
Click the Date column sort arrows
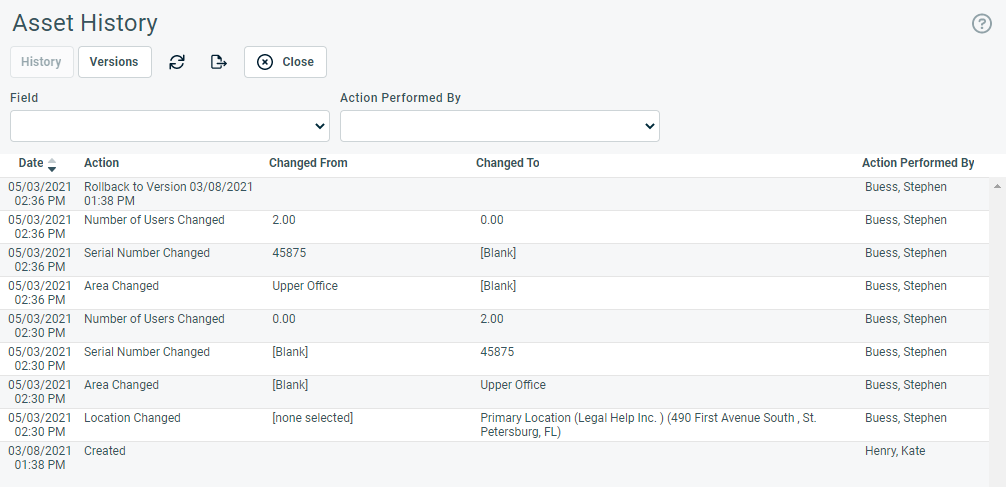(x=52, y=164)
